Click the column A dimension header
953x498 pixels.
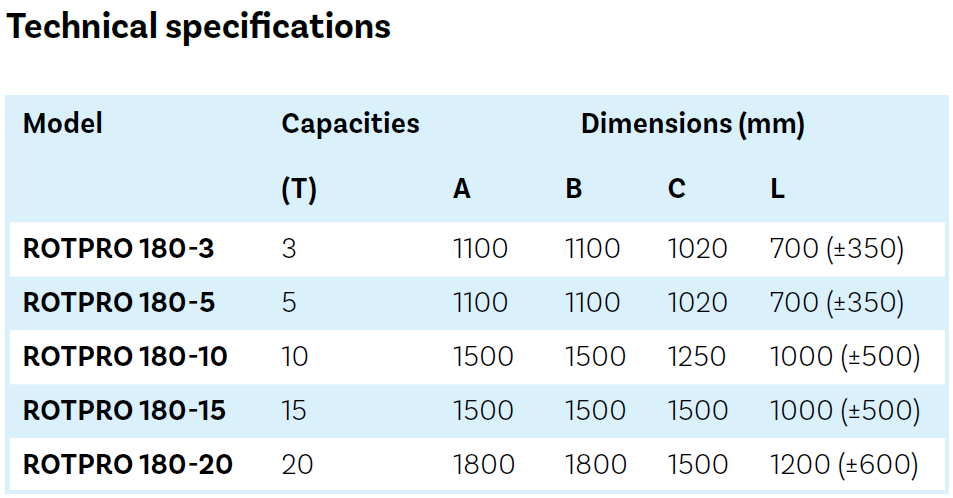point(462,189)
